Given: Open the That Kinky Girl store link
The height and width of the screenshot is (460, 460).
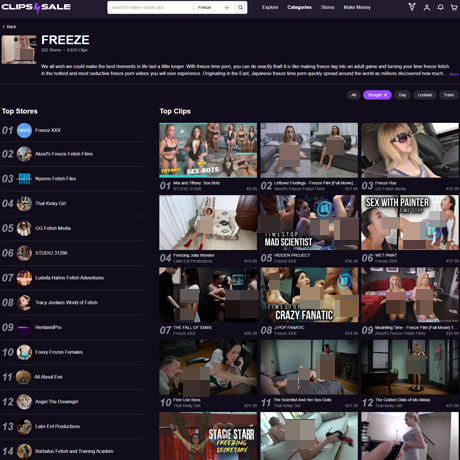Looking at the screenshot, I should click(x=51, y=203).
